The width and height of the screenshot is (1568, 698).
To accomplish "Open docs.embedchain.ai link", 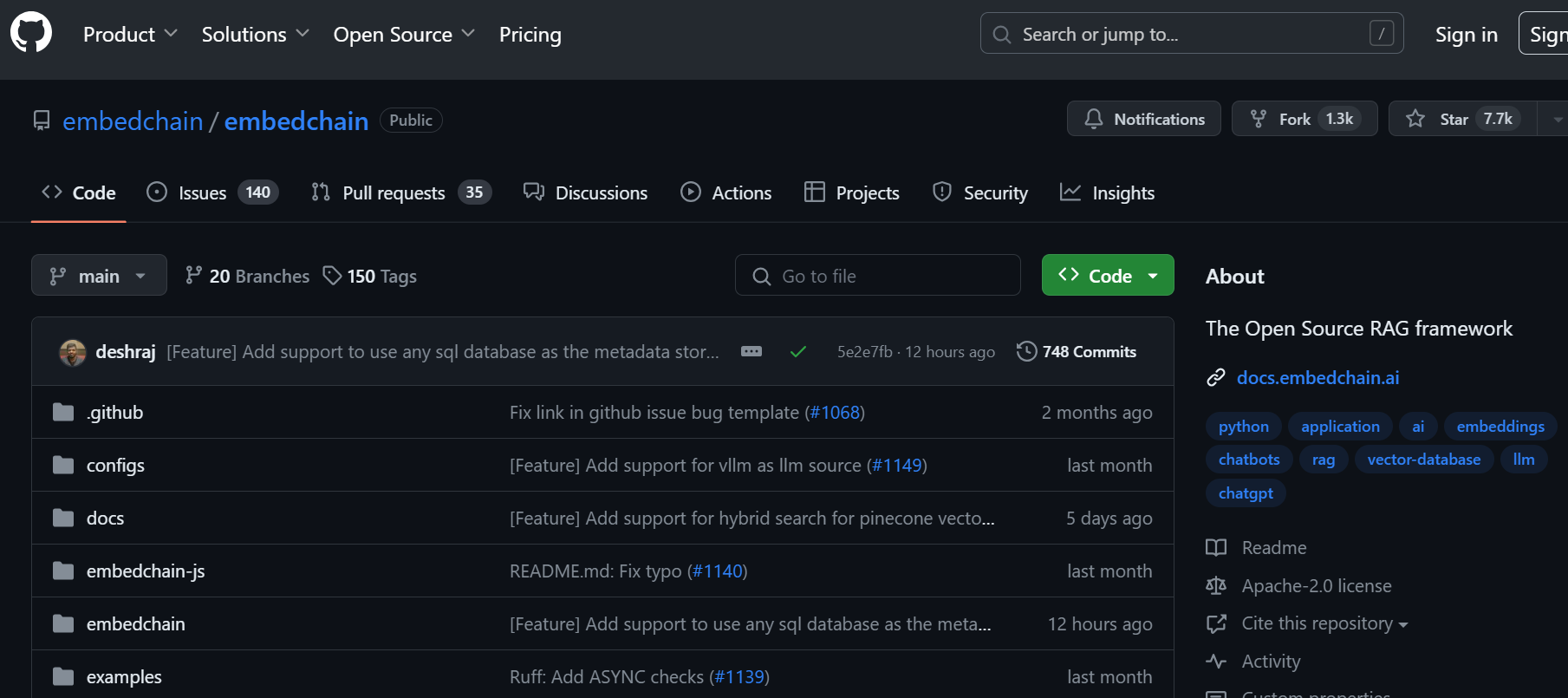I will (1318, 377).
